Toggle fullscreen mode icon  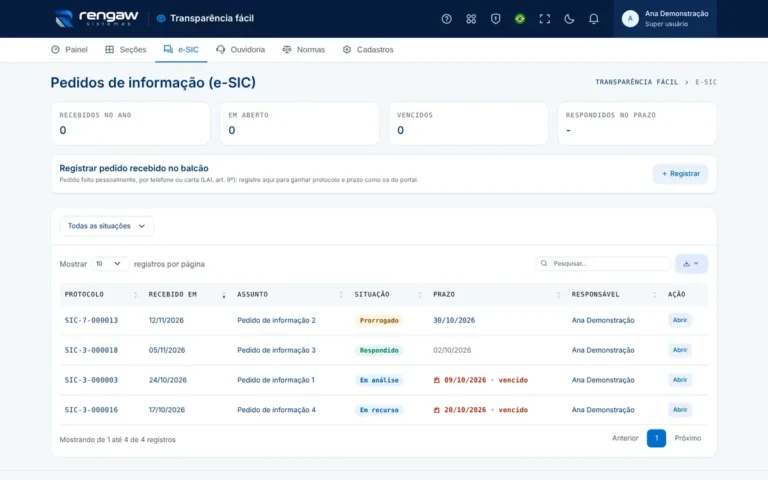545,19
